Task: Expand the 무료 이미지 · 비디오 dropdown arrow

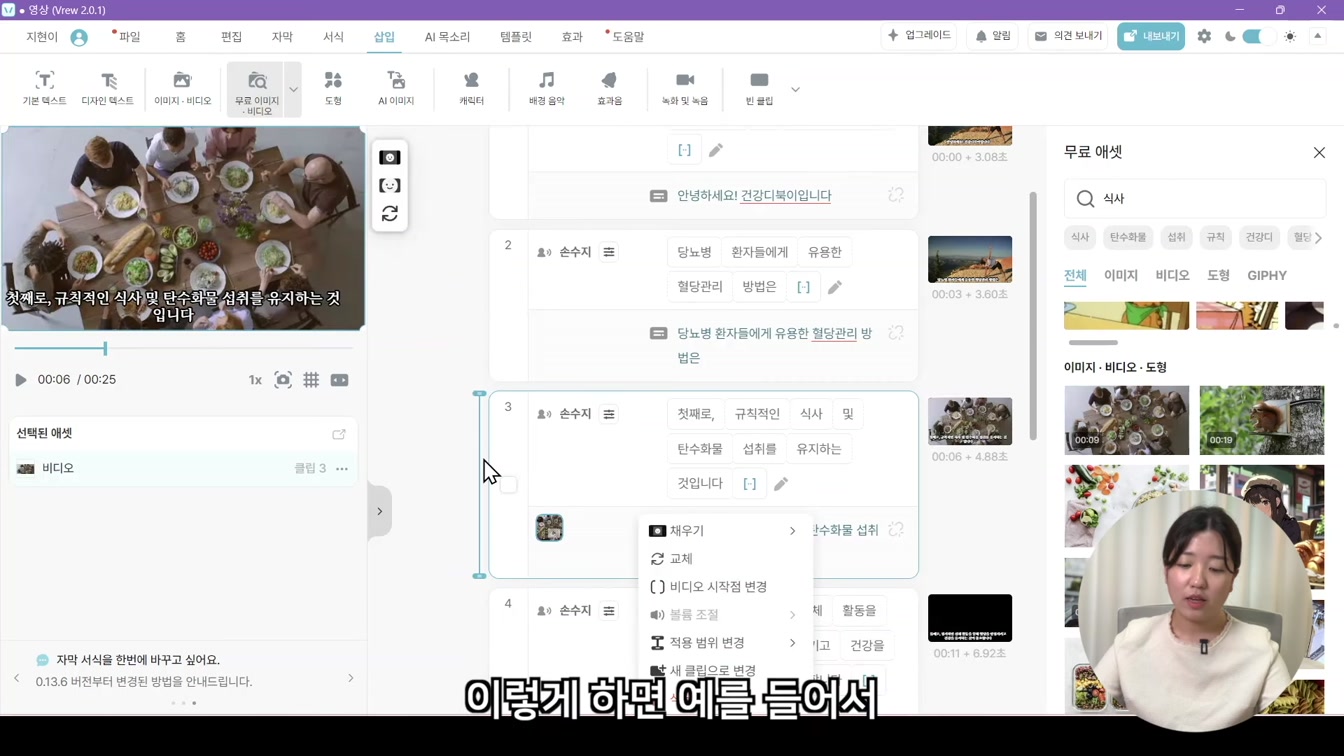Action: [x=293, y=90]
